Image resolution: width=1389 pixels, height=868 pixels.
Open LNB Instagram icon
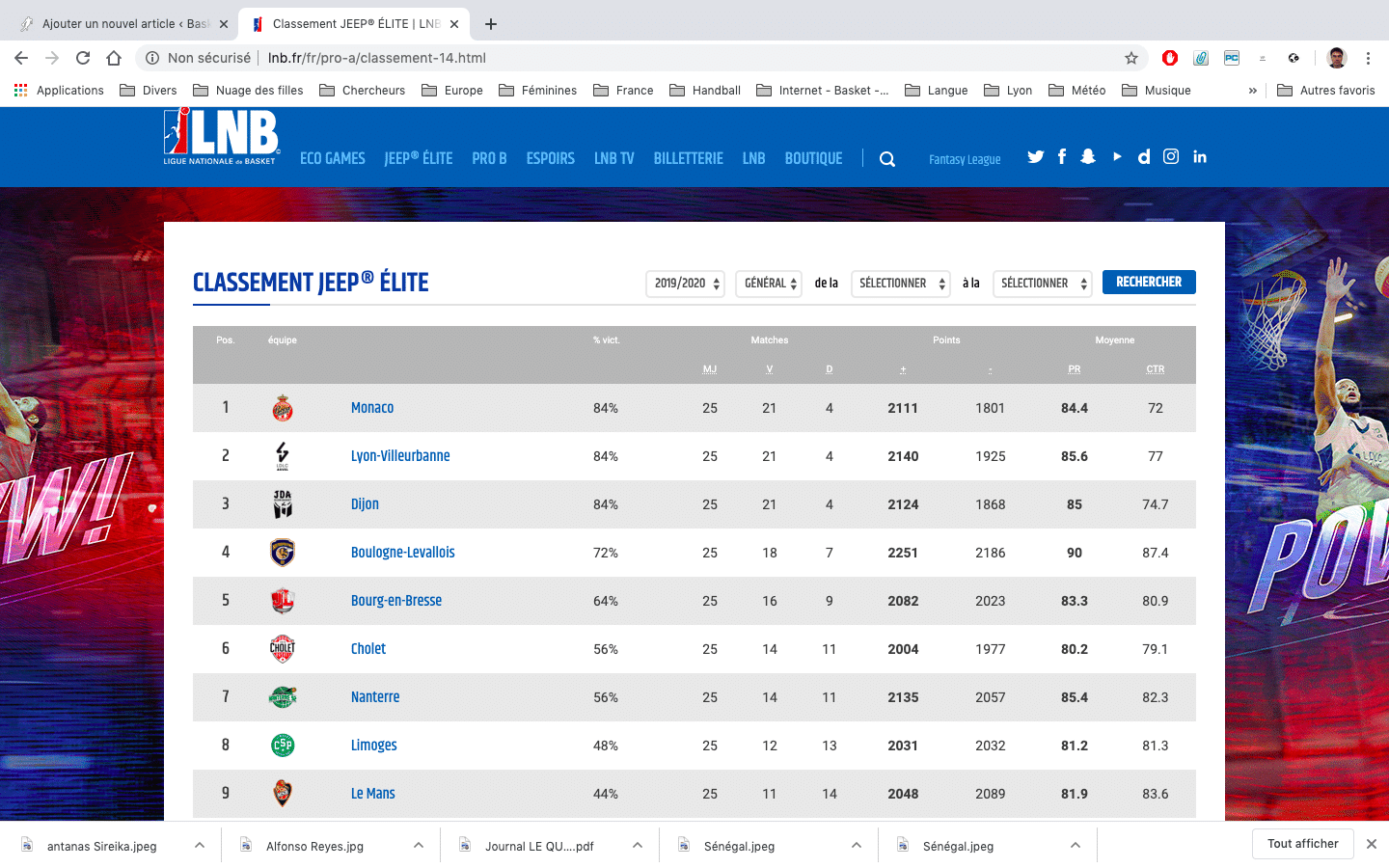[1171, 156]
